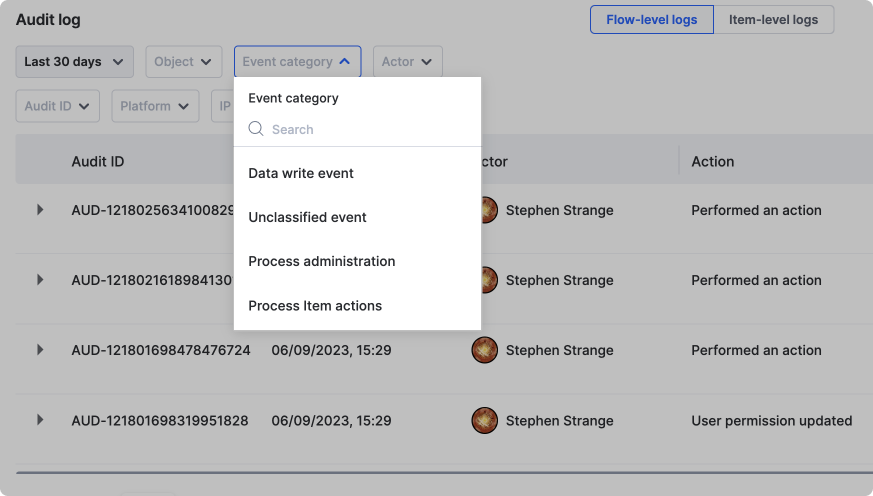
Task: Open the Audit ID filter dropdown
Action: click(58, 106)
